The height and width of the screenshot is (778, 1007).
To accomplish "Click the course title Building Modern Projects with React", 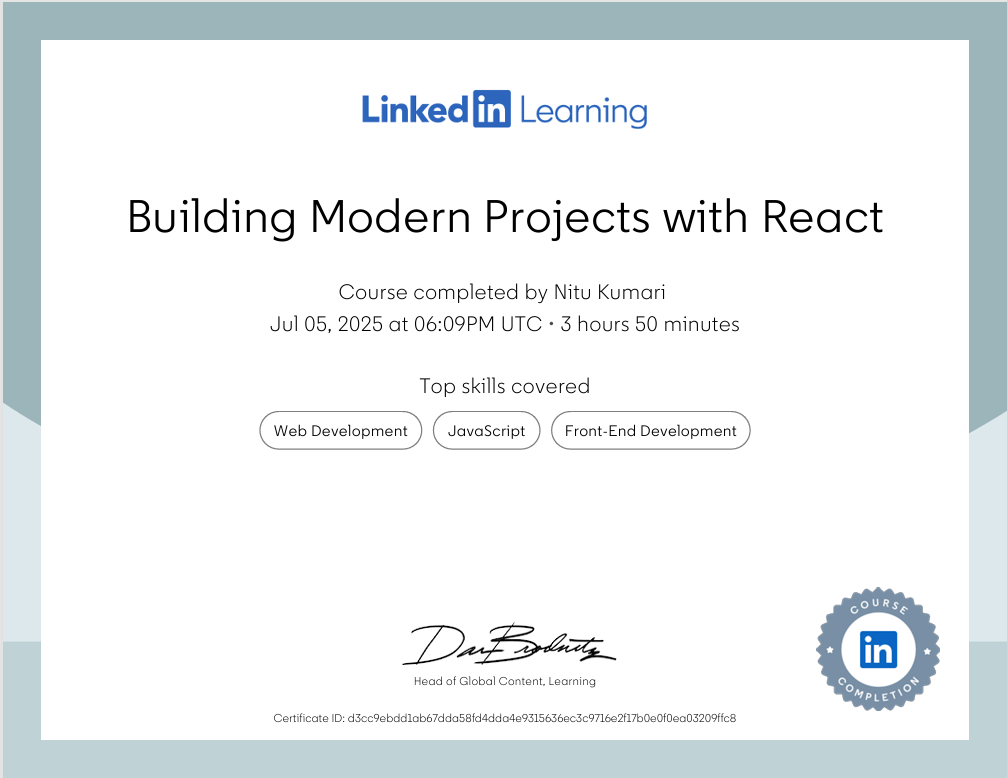I will 505,217.
